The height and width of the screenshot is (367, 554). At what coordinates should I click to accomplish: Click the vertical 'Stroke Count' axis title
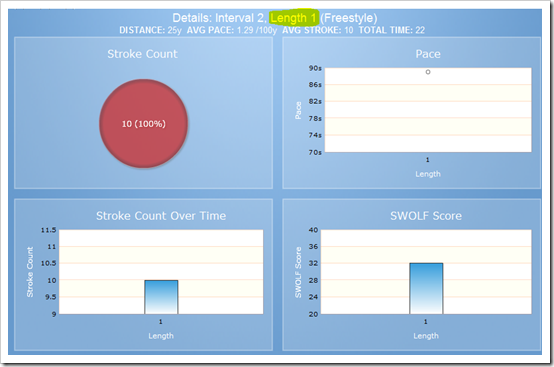(x=30, y=272)
